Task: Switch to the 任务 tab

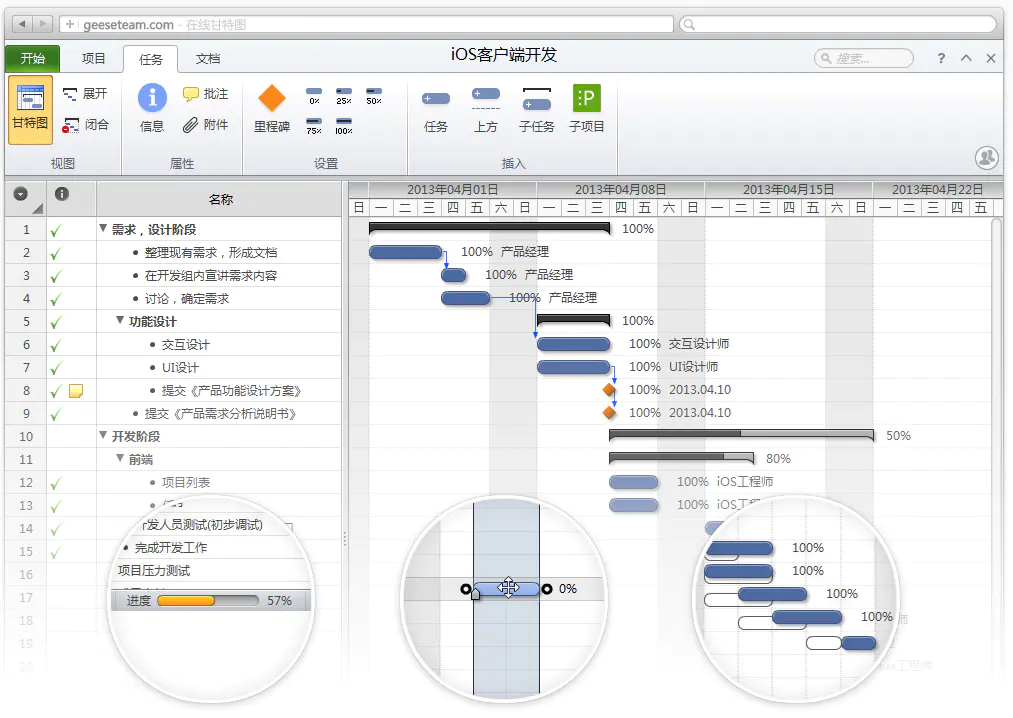Action: pos(151,59)
